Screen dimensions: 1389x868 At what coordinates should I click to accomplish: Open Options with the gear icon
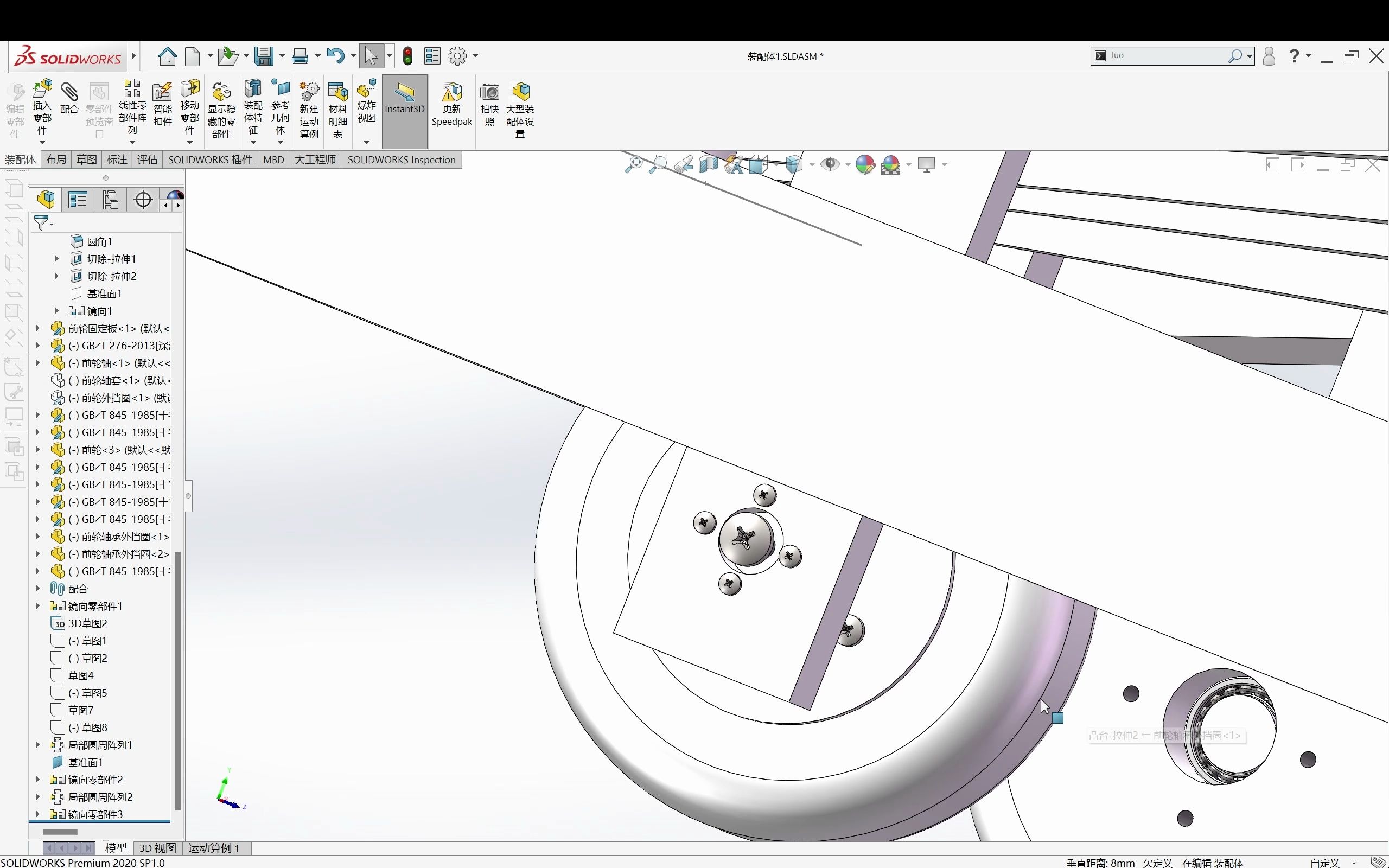457,56
